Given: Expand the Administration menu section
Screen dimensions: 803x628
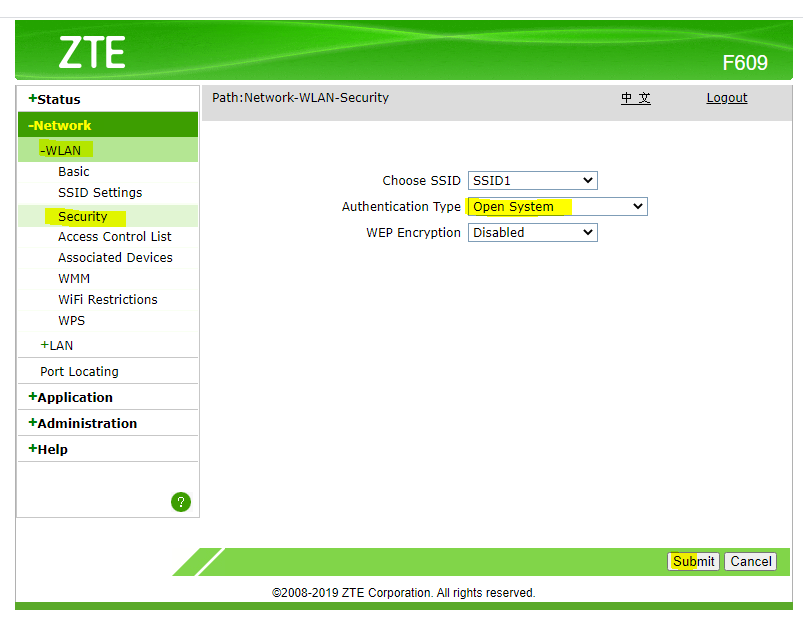Looking at the screenshot, I should (83, 423).
